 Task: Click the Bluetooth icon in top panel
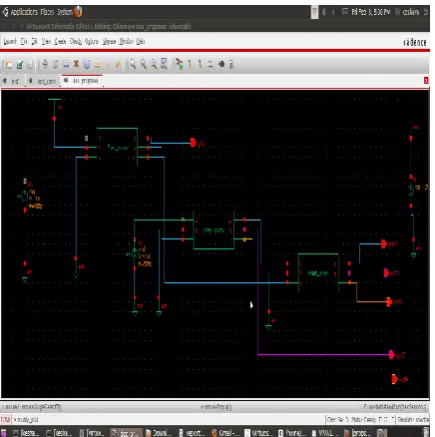tap(323, 12)
